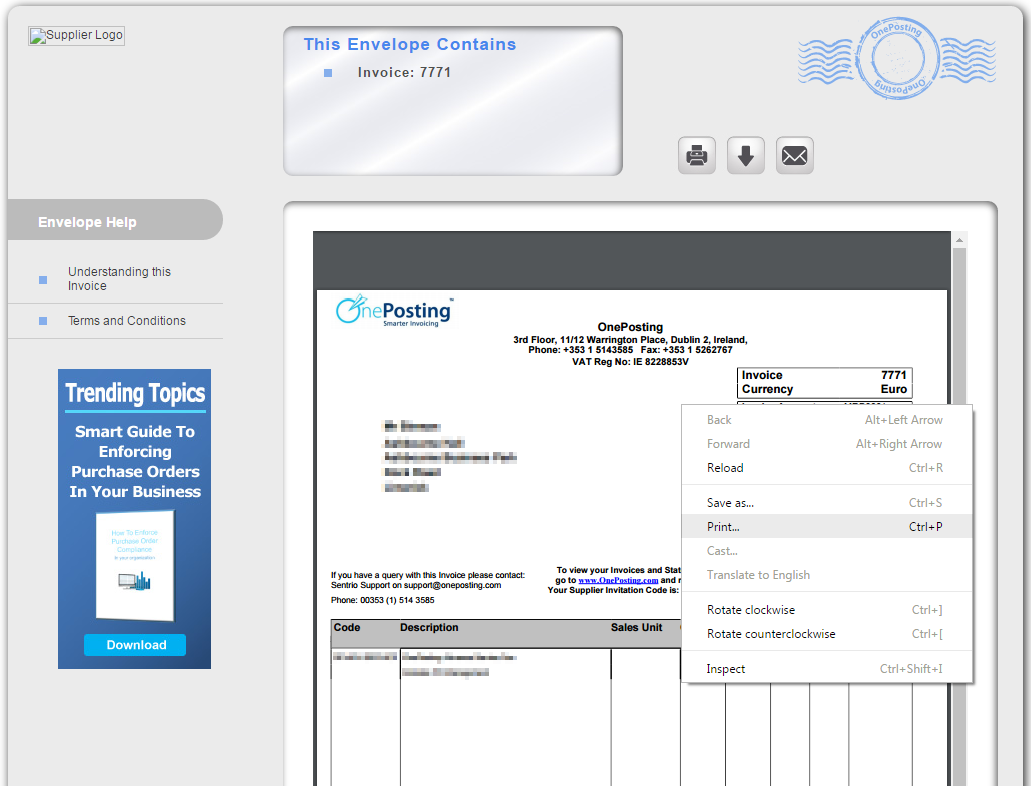Choose Rotate clockwise menu entry
Screen dimensions: 1031x786
[827, 610]
